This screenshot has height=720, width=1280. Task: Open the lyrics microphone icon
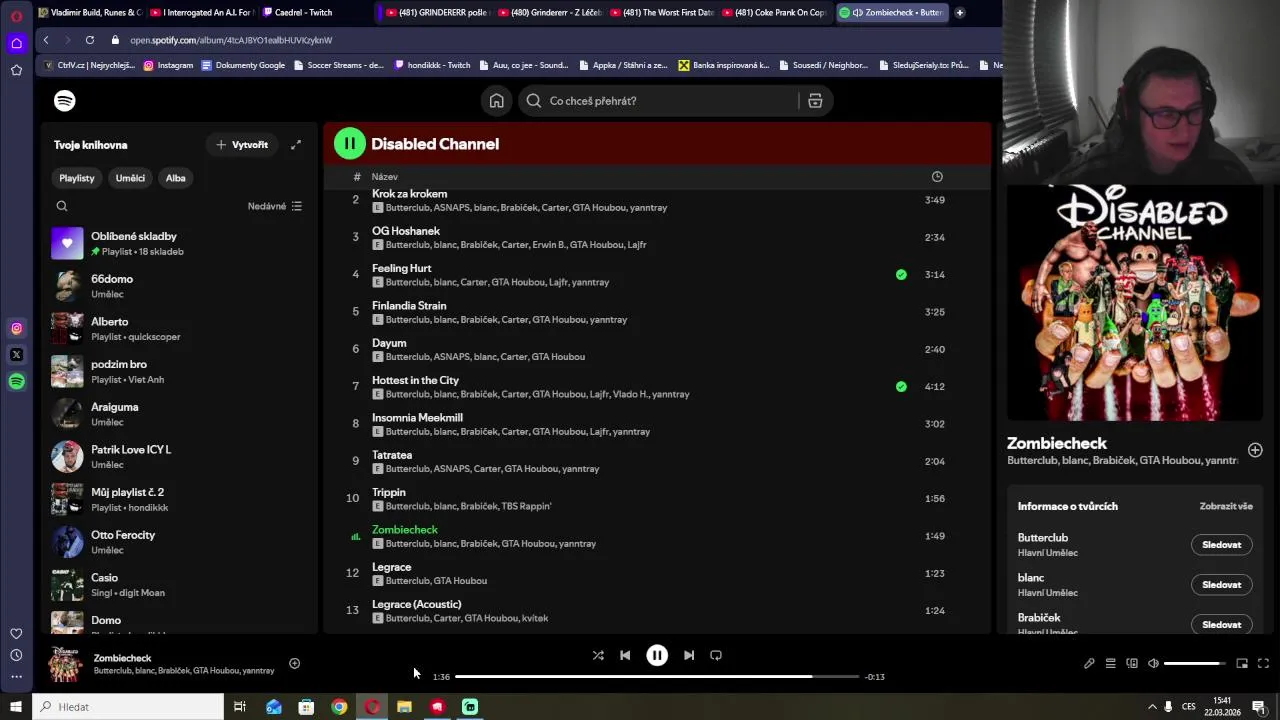(x=1089, y=663)
